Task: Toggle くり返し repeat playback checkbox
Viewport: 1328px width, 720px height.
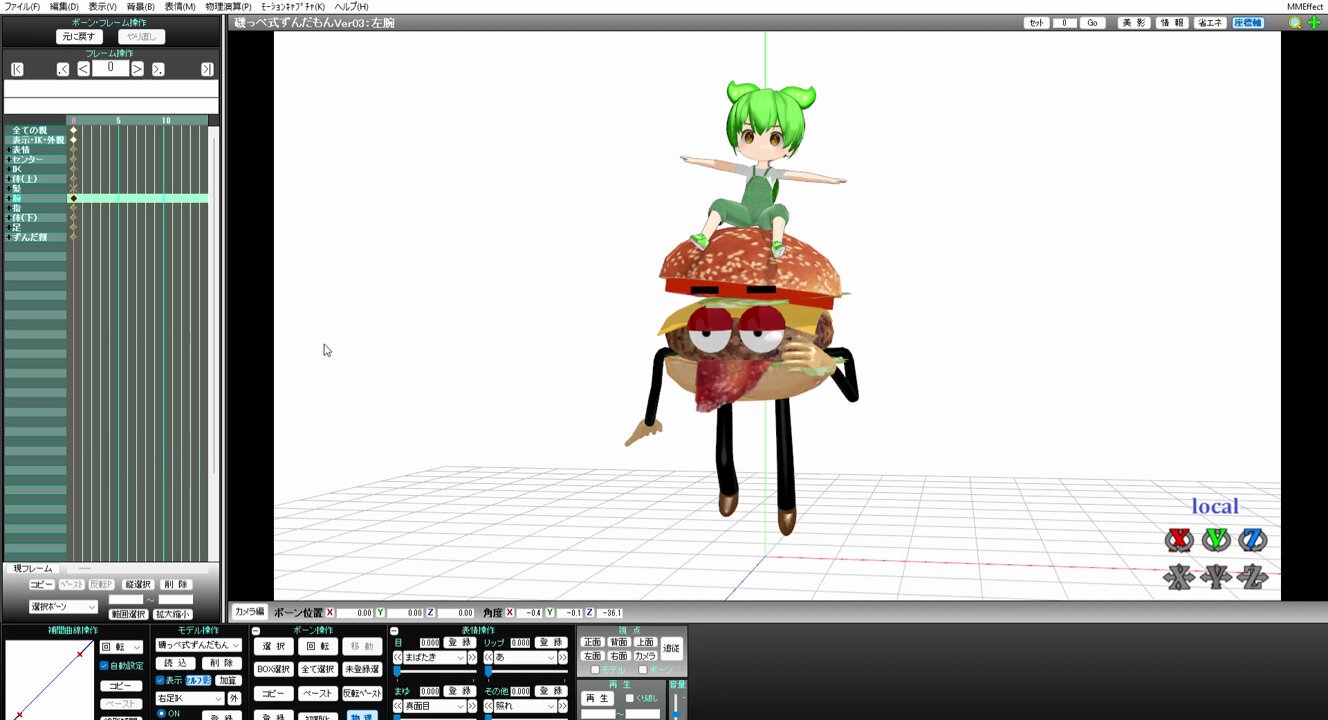Action: coord(629,698)
